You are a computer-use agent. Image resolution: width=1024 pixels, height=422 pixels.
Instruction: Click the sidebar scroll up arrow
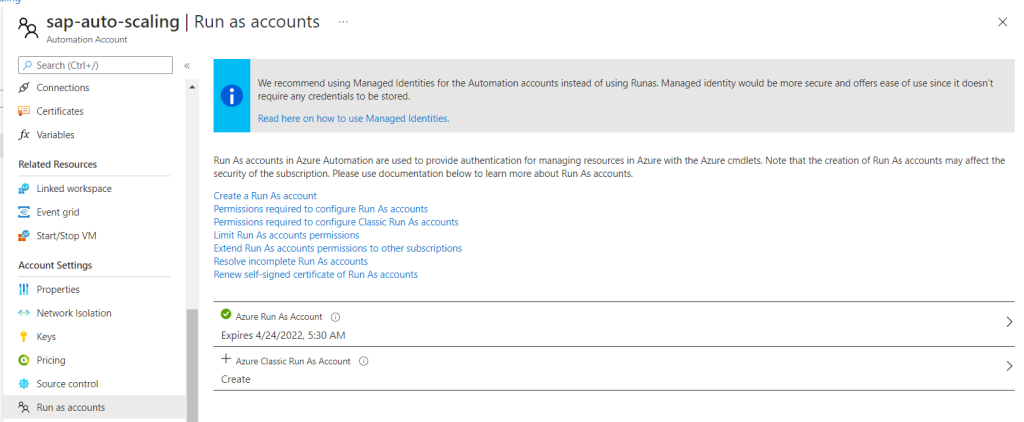click(x=192, y=87)
